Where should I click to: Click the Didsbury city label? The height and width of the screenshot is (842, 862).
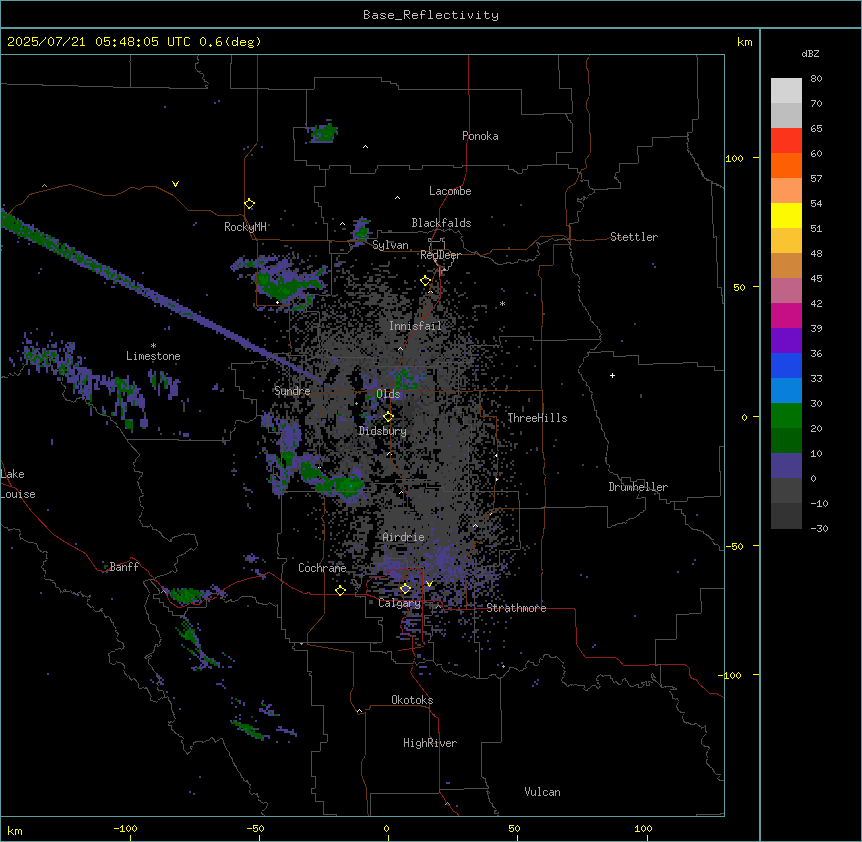[383, 431]
